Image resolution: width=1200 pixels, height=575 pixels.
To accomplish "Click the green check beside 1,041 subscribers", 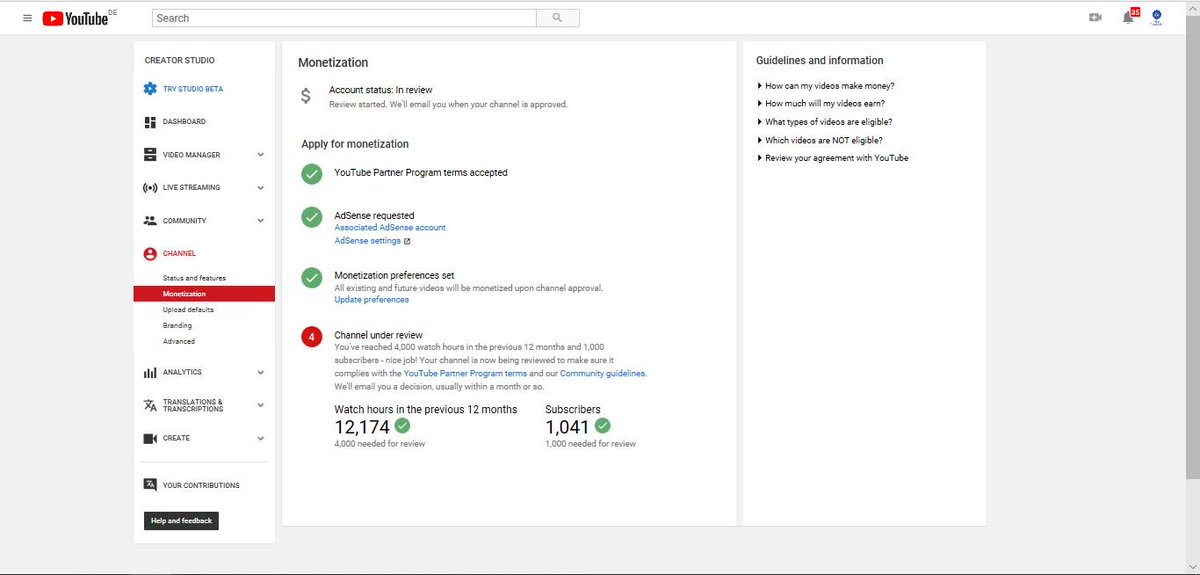I will [602, 425].
